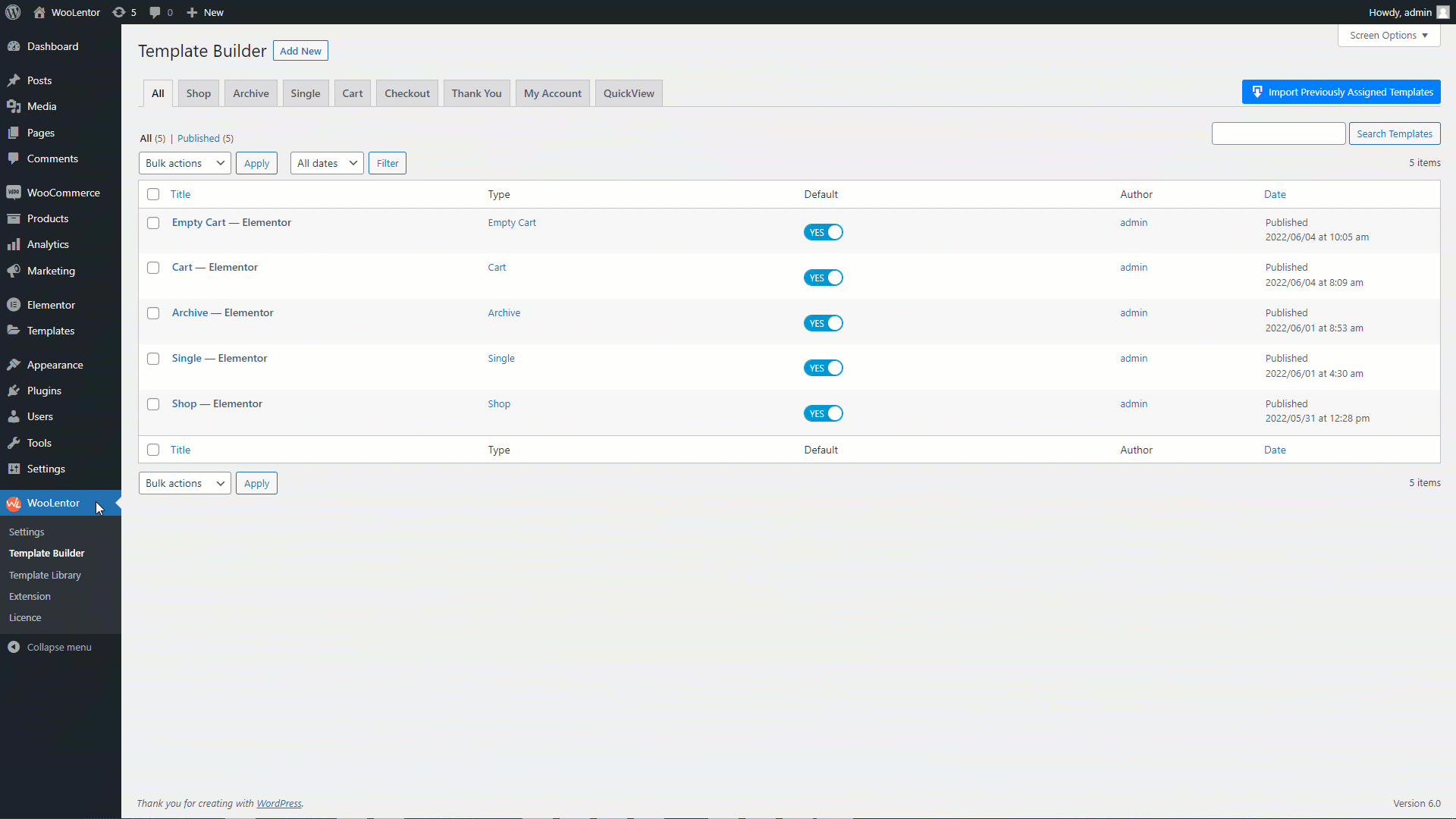Click the Collapse menu arrow icon
Image resolution: width=1456 pixels, height=819 pixels.
[x=14, y=647]
